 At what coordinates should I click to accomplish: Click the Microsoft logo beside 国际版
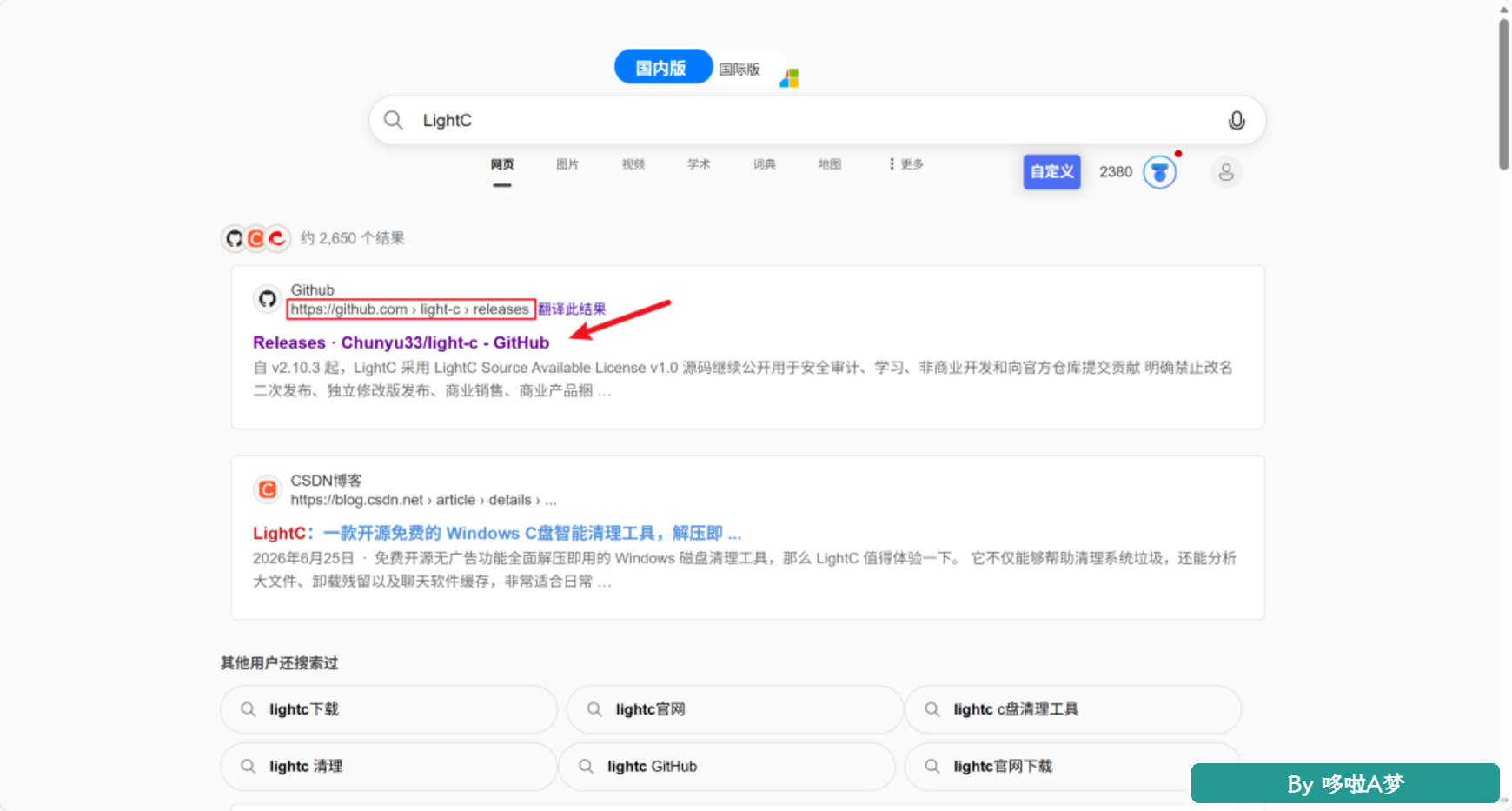(789, 78)
